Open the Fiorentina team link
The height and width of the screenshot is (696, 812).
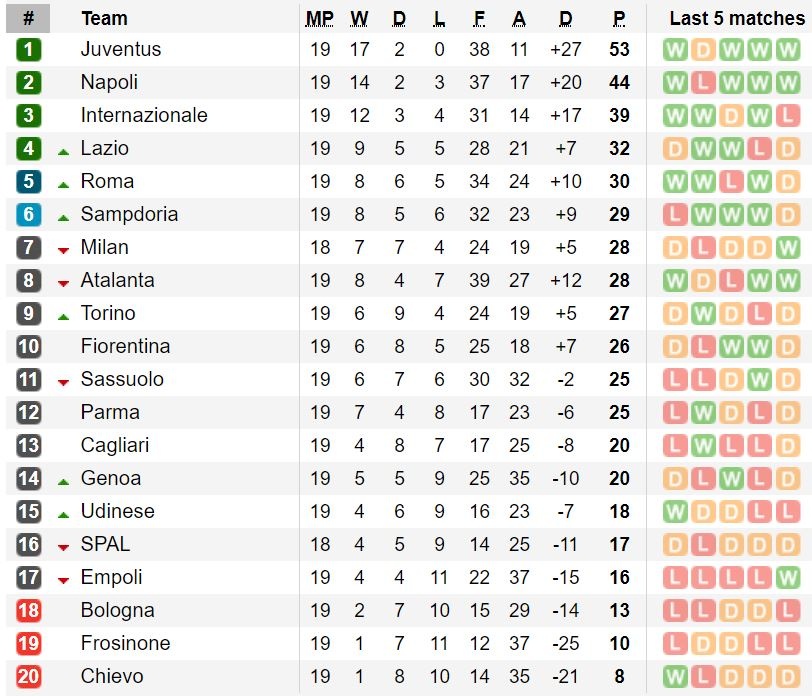(x=125, y=346)
